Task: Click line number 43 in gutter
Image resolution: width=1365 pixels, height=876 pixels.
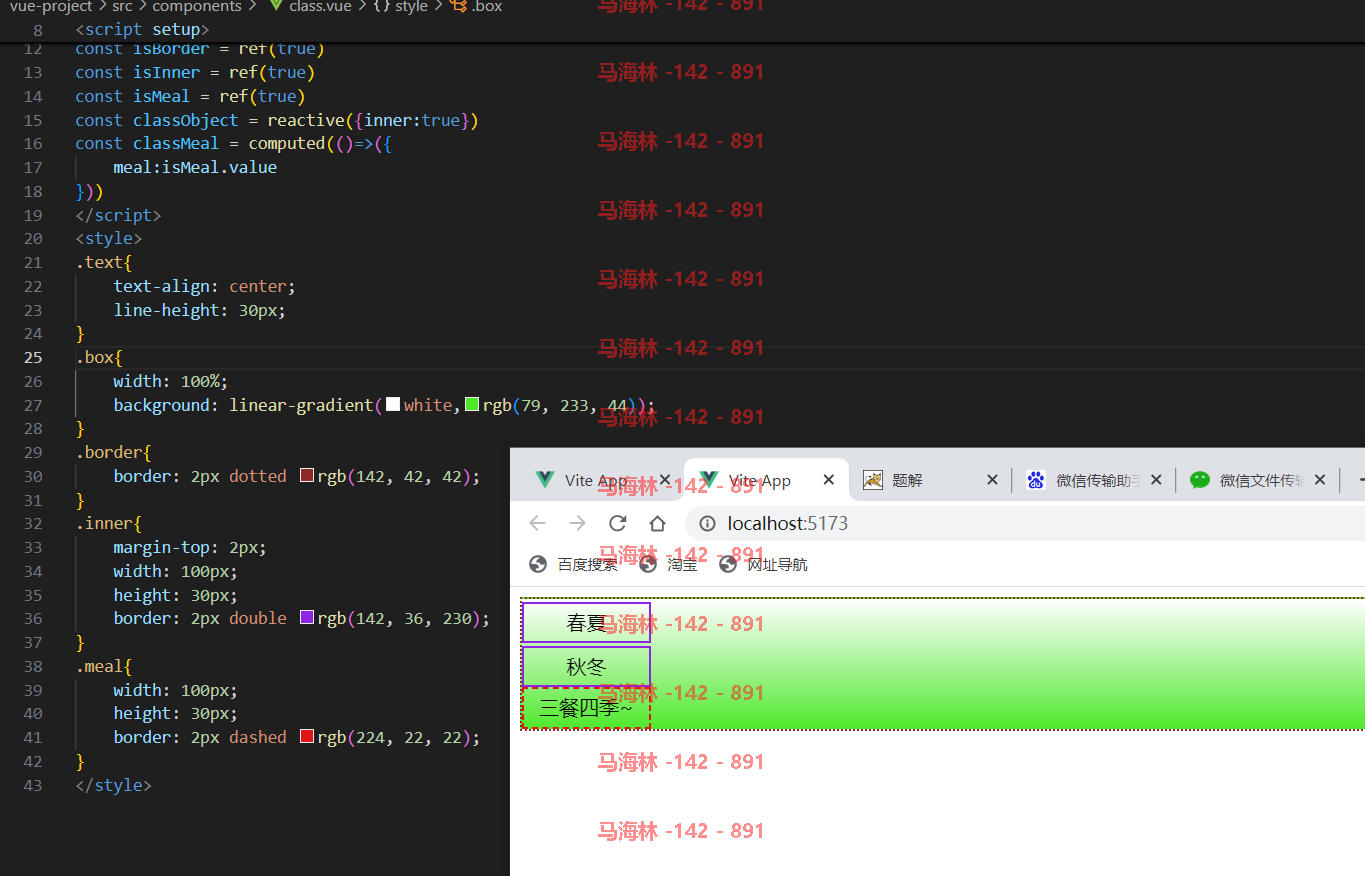Action: pos(33,785)
